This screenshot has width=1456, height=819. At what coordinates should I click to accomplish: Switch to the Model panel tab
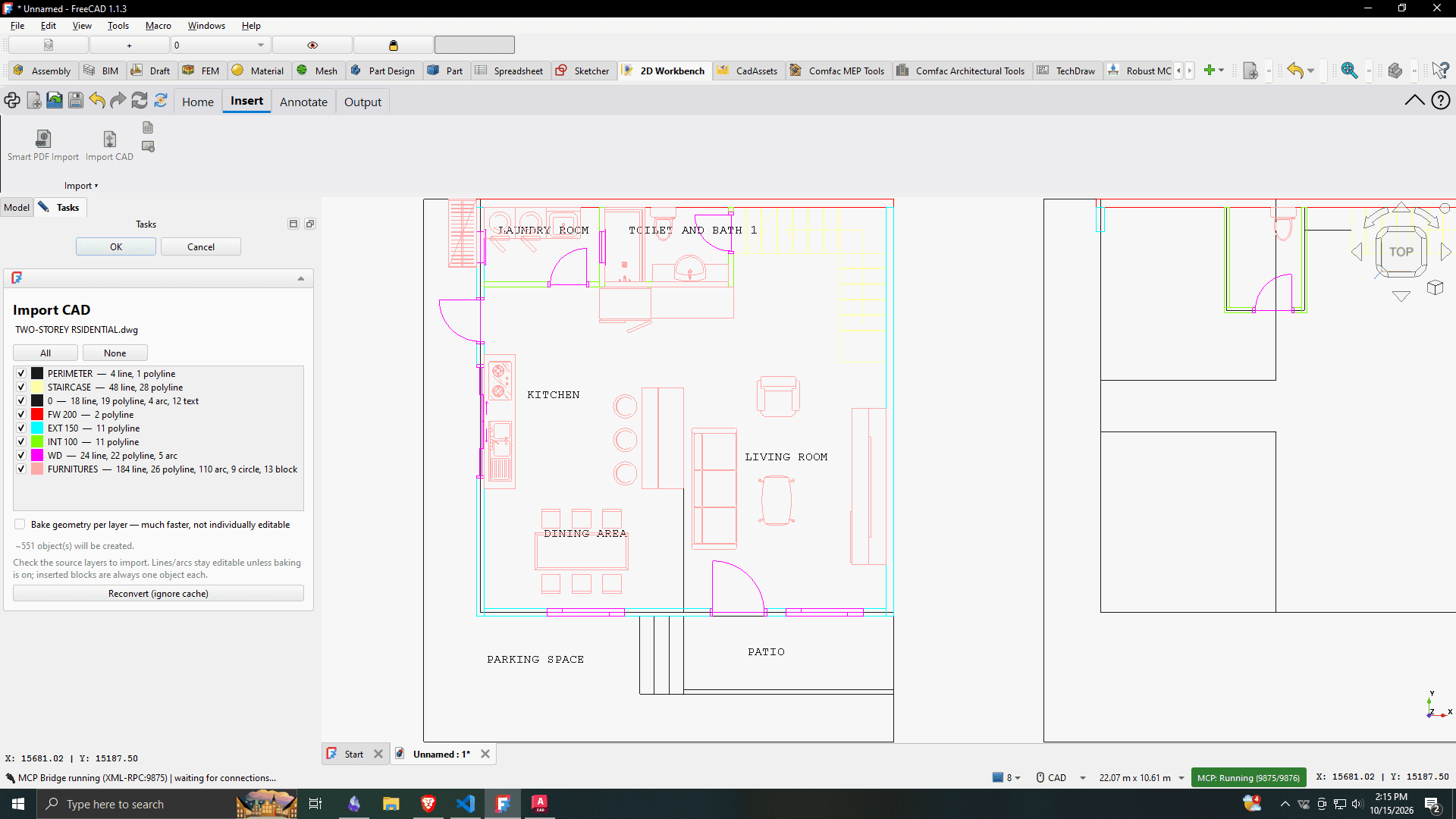(17, 208)
